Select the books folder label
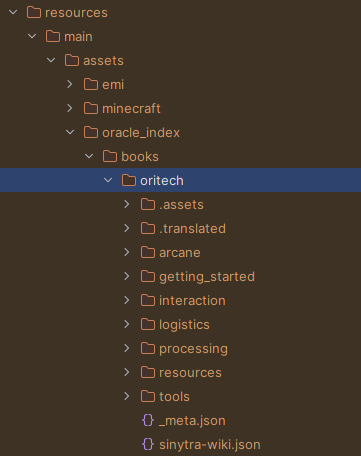The height and width of the screenshot is (456, 361). coord(140,157)
